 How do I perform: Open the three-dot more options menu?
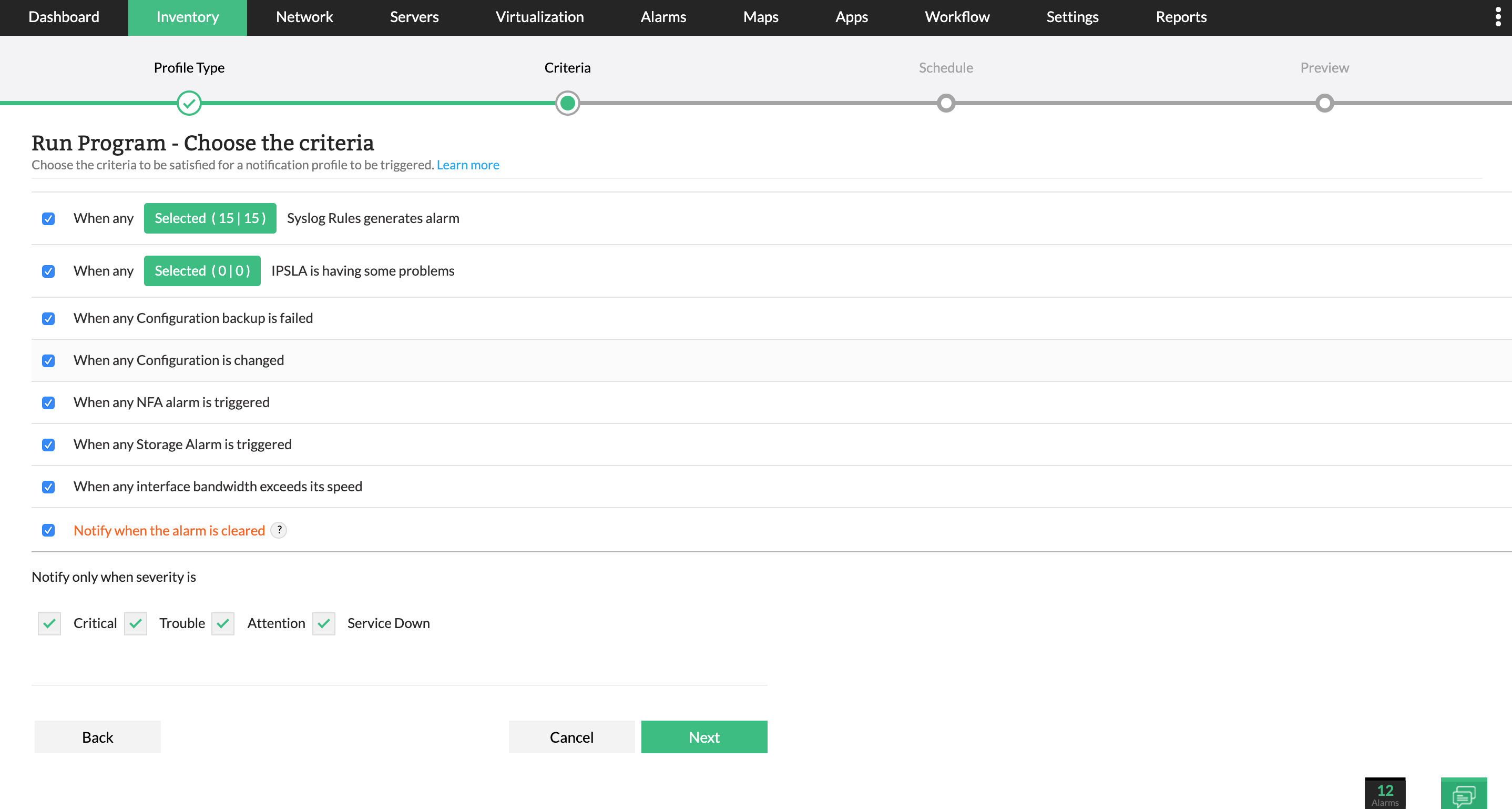(x=1498, y=17)
